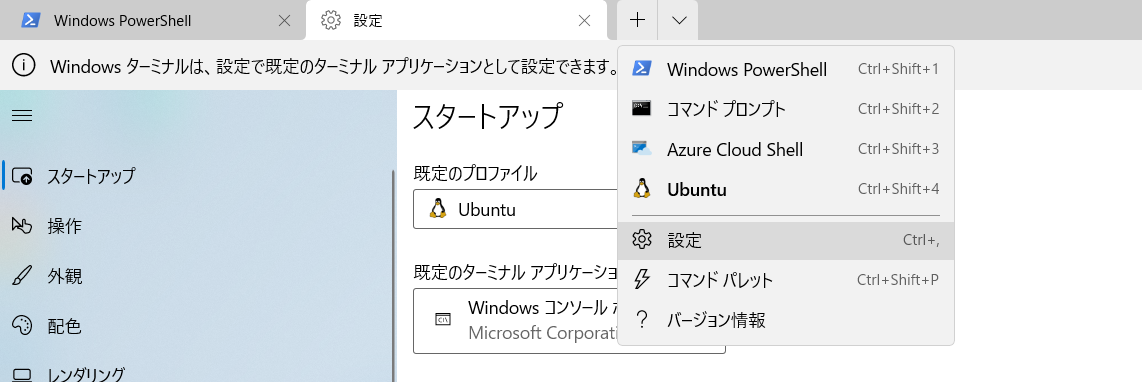
Task: Click the スタートアップ page heading
Action: click(487, 117)
